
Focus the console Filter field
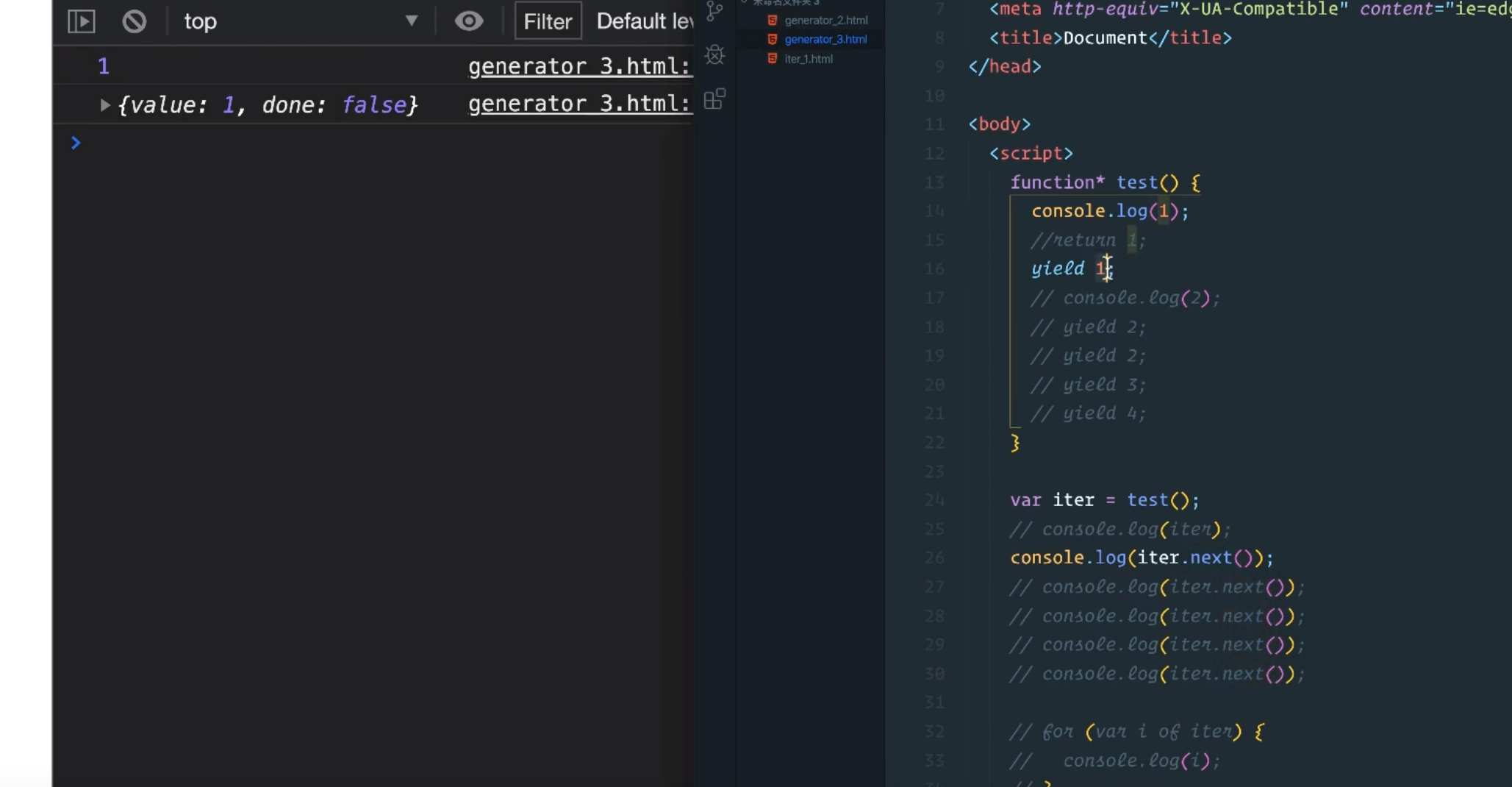pos(548,21)
